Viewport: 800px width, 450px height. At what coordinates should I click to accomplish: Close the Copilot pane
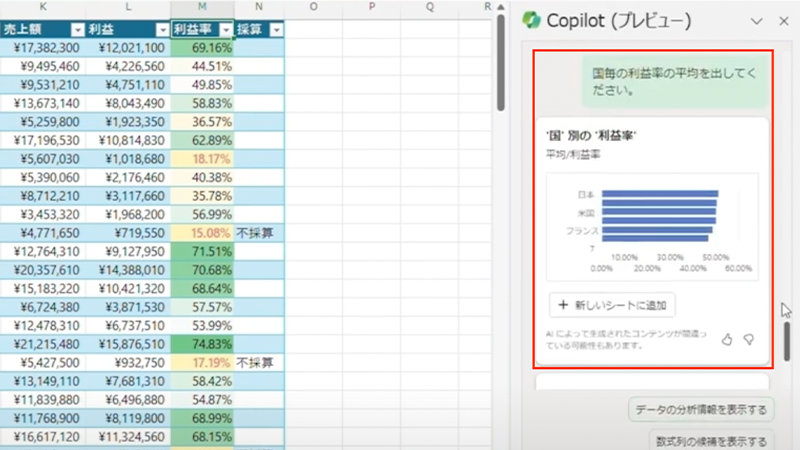[x=783, y=21]
